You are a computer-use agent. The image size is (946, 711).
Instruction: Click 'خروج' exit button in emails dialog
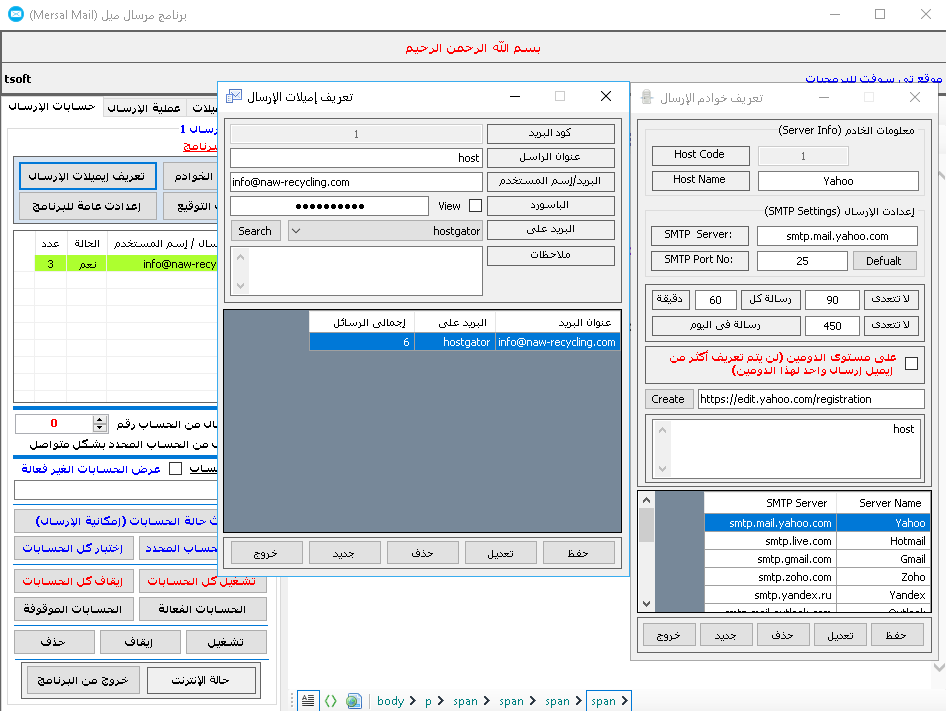266,553
